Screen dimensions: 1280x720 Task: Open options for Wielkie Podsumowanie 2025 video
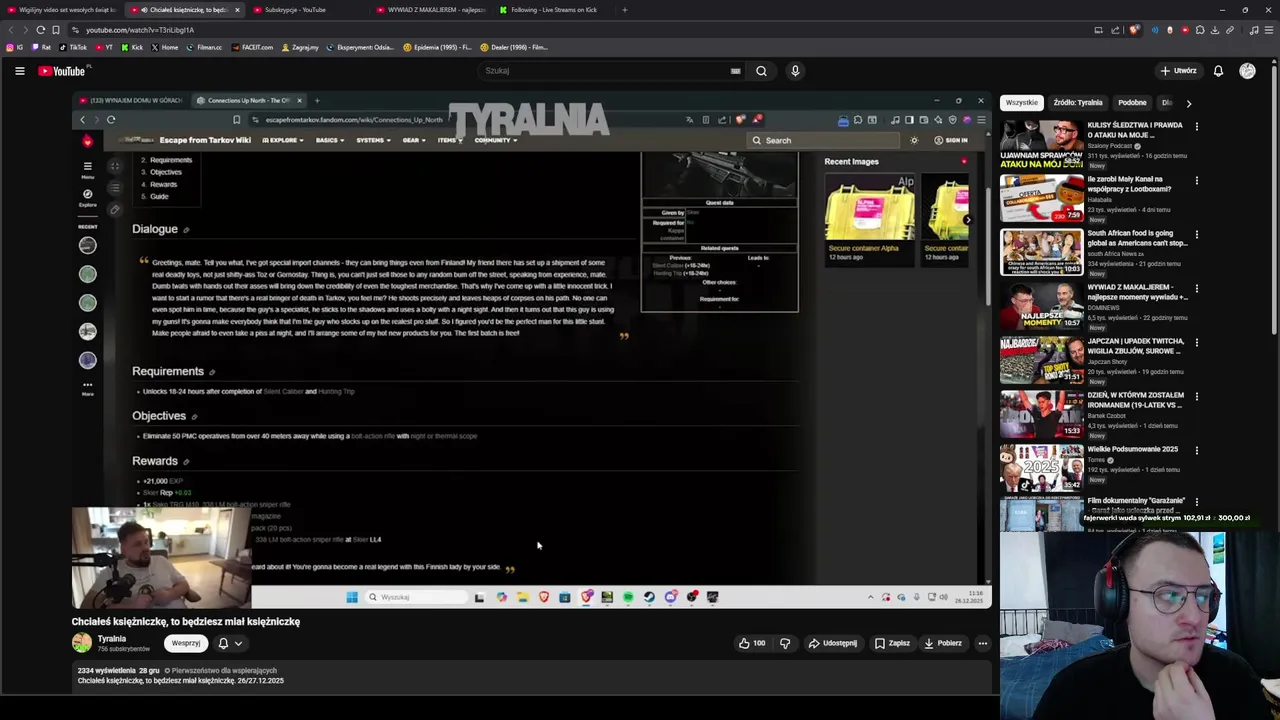pos(1196,451)
